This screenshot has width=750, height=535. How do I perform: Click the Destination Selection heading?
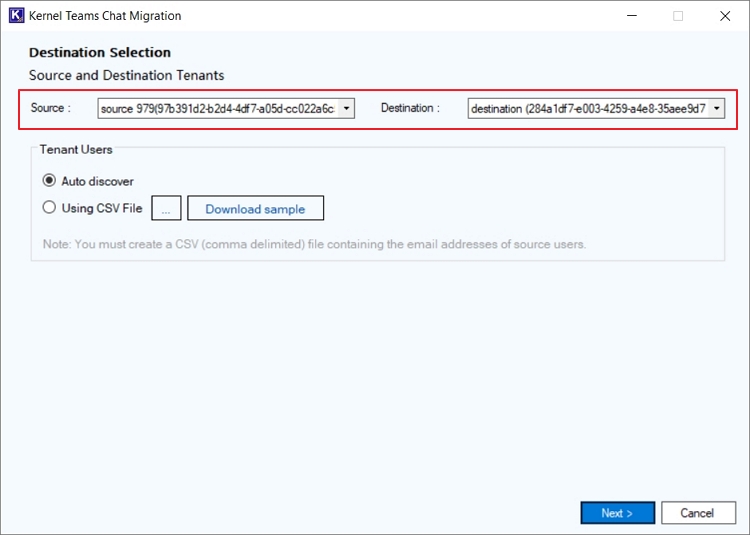[100, 52]
